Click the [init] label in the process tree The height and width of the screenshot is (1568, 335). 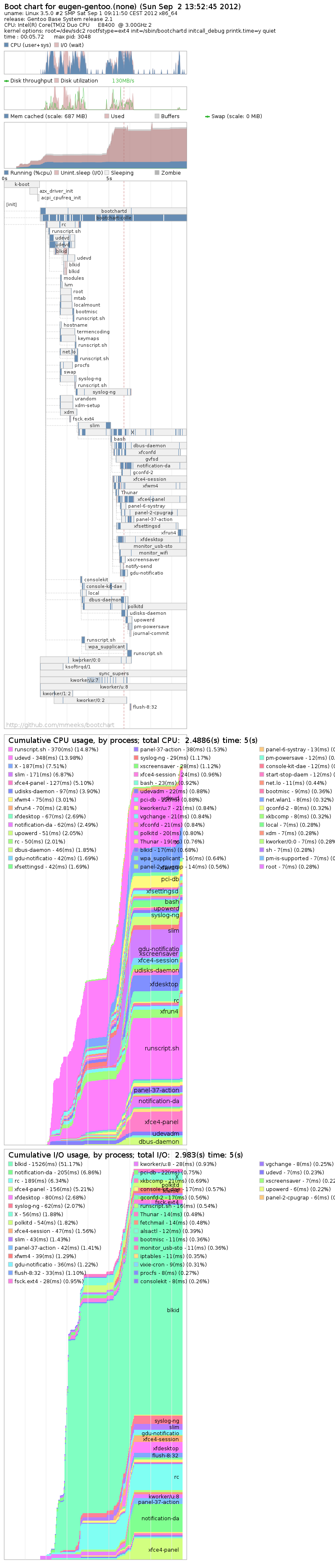(x=12, y=204)
